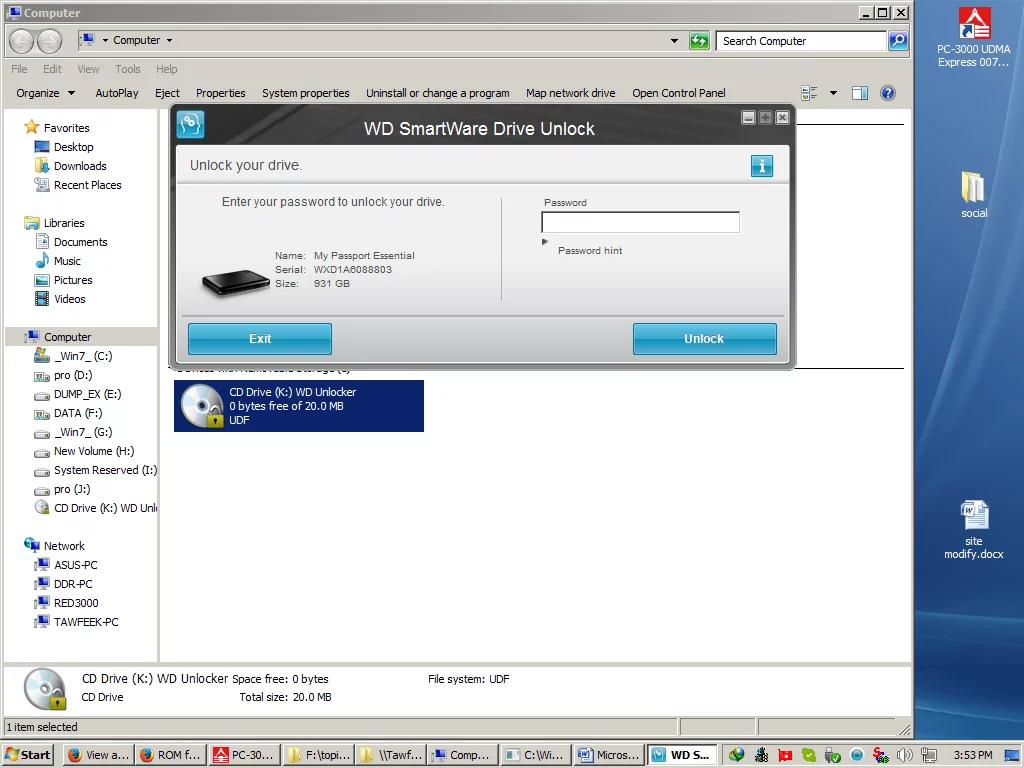Screen dimensions: 1024x768
Task: Click the info icon in WD SmartWare
Action: tap(761, 166)
